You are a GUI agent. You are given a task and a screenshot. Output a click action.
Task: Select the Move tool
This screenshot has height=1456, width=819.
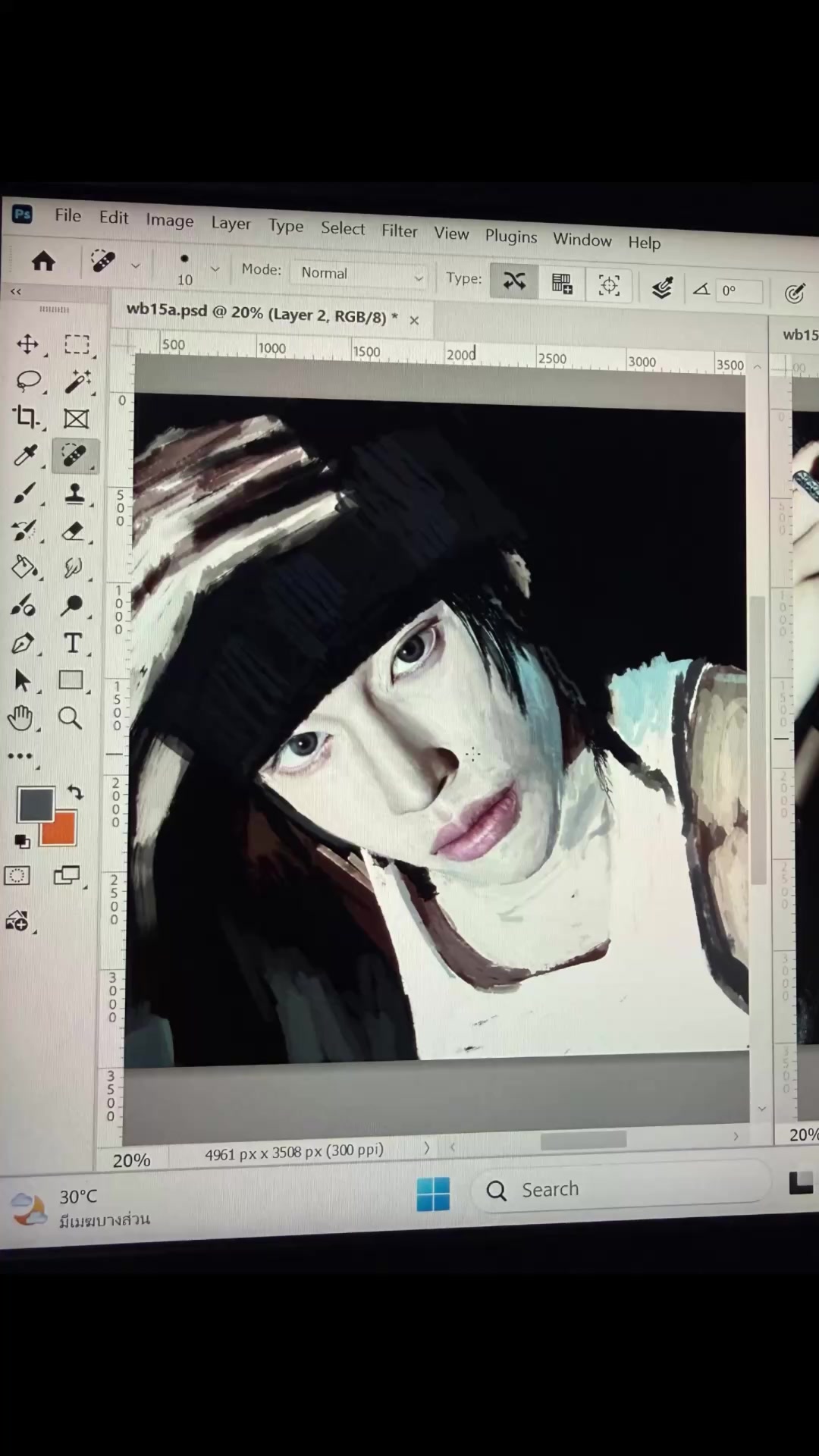[x=27, y=344]
